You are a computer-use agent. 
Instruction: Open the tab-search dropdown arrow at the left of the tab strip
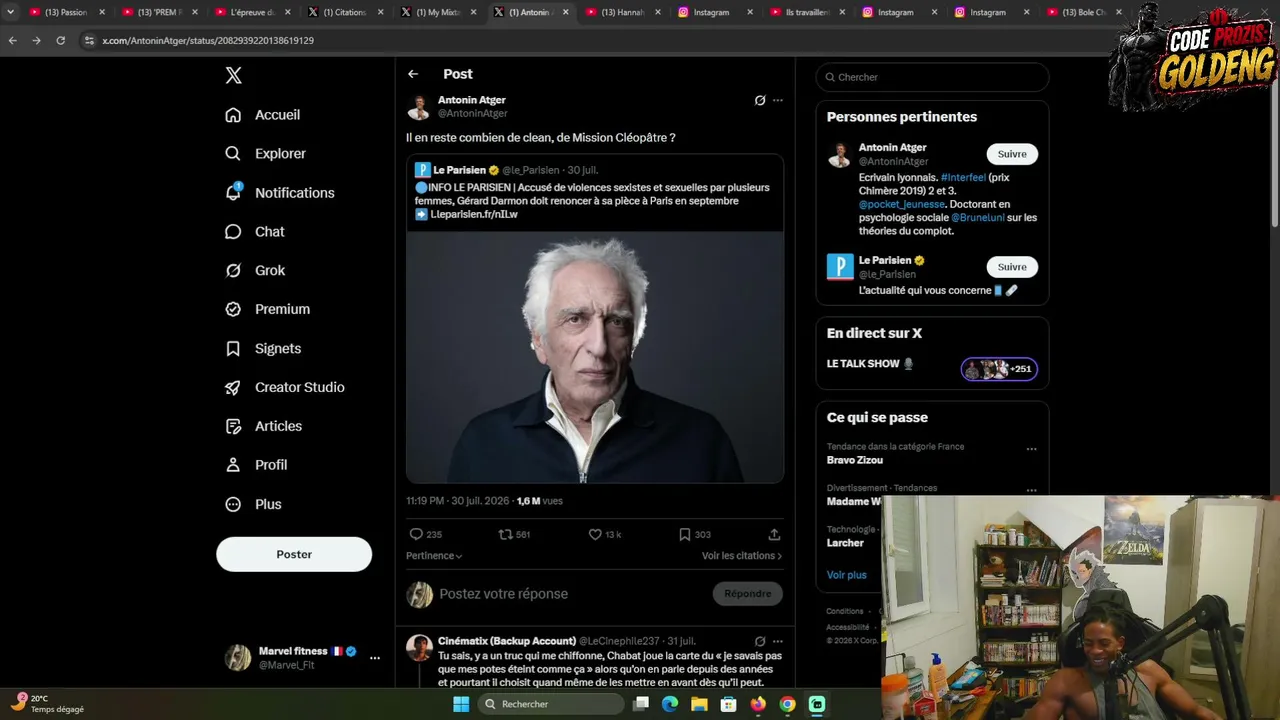pos(10,12)
